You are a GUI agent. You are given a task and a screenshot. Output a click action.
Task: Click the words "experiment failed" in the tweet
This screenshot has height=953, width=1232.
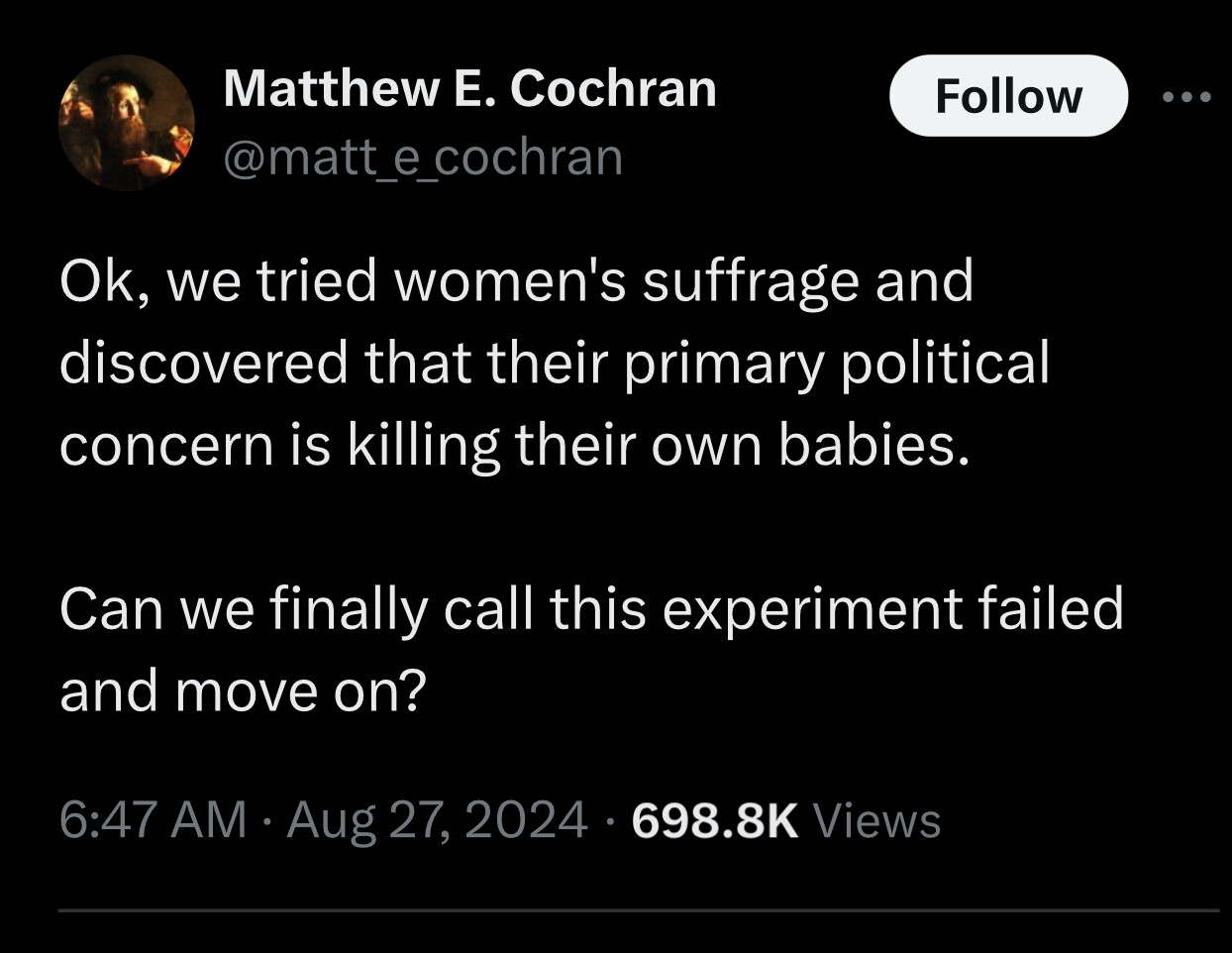pyautogui.click(x=892, y=608)
